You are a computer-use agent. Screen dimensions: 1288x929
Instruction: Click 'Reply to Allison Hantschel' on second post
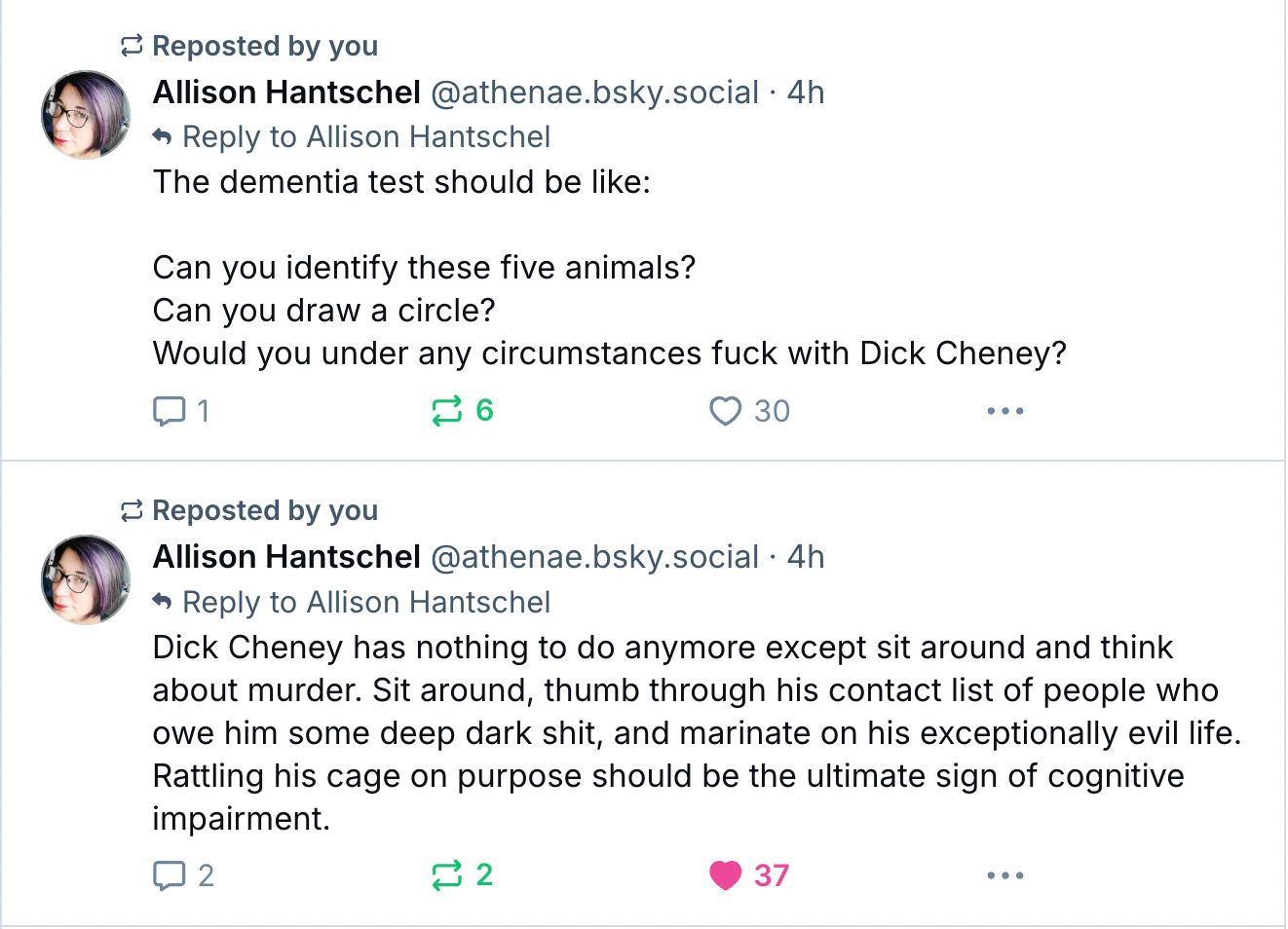[x=365, y=603]
